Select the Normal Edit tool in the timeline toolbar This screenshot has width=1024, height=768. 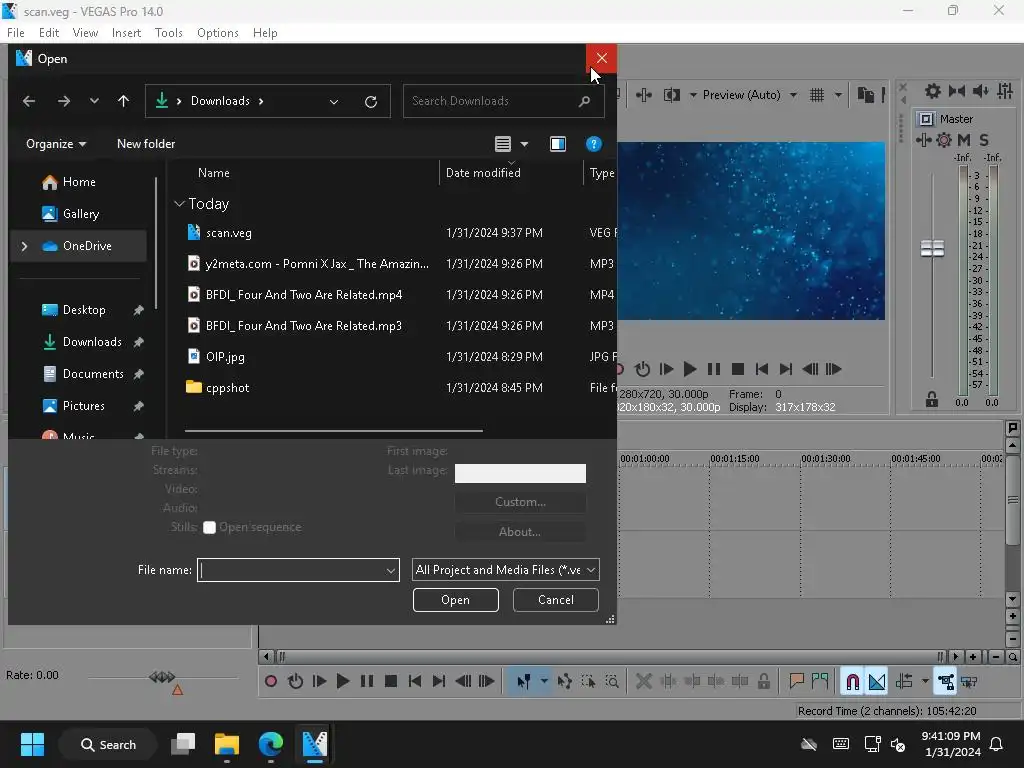[x=524, y=682]
